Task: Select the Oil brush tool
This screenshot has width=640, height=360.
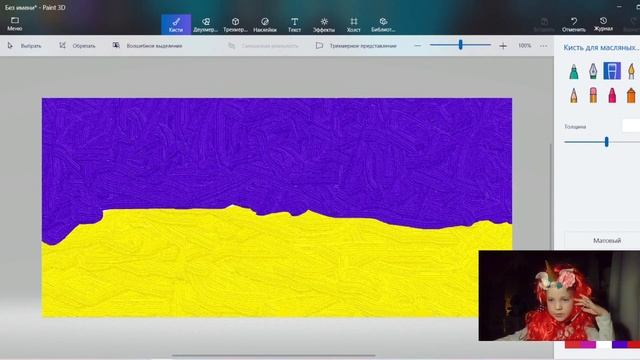Action: (612, 71)
